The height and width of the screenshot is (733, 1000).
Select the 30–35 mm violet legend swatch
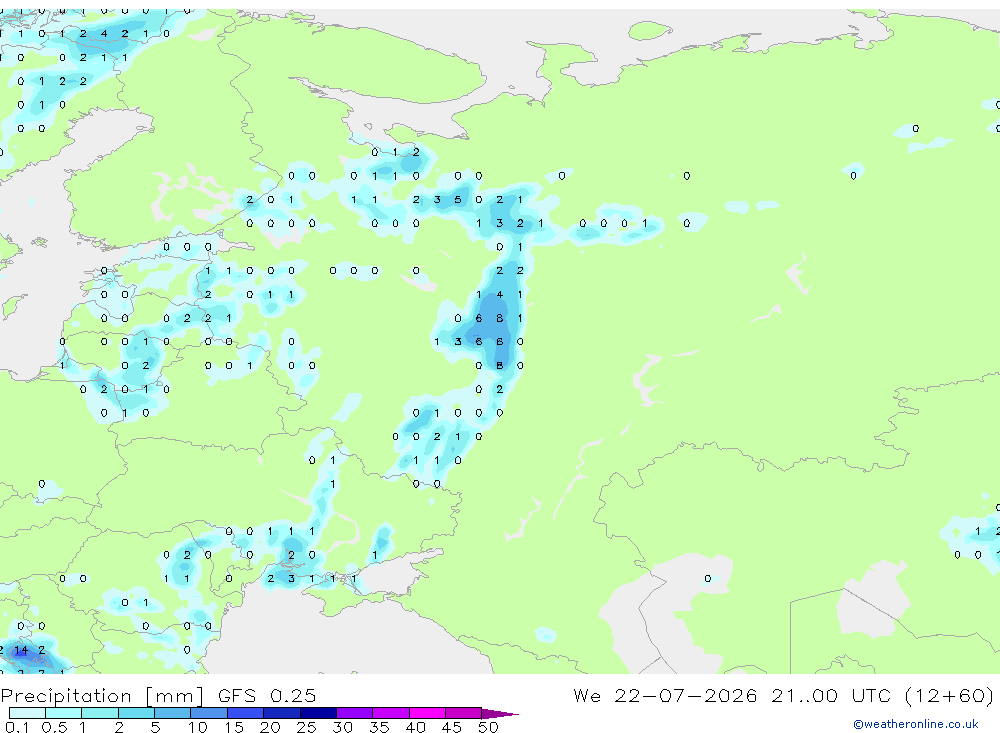tap(354, 713)
